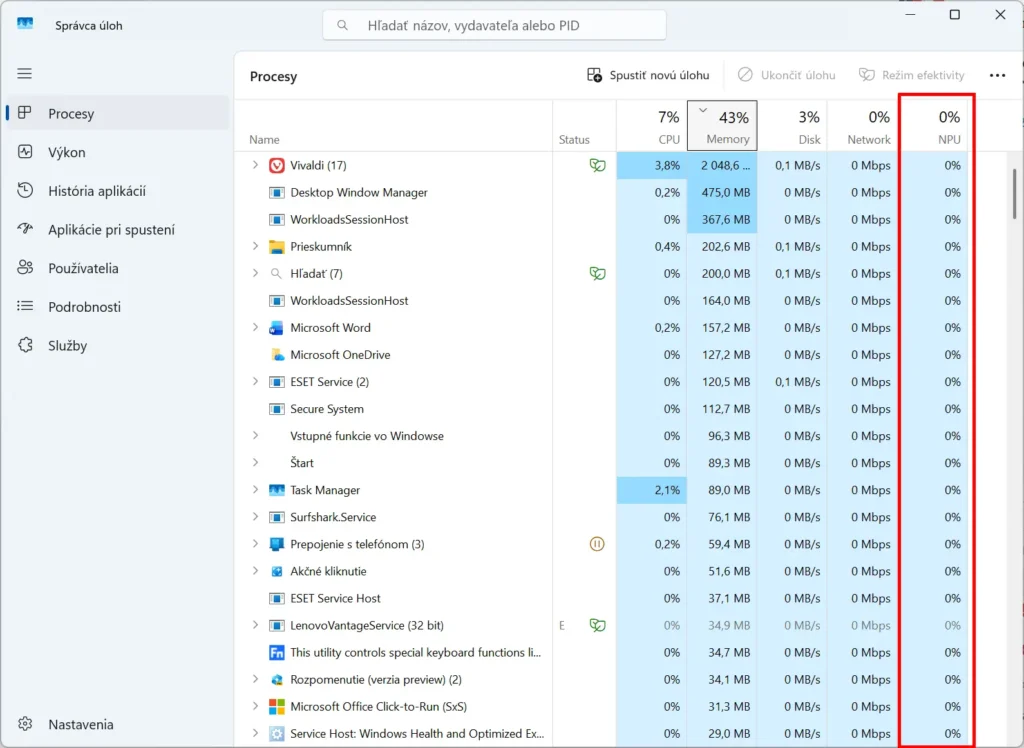Expand the Štart process group
This screenshot has width=1024, height=748.
click(x=255, y=463)
